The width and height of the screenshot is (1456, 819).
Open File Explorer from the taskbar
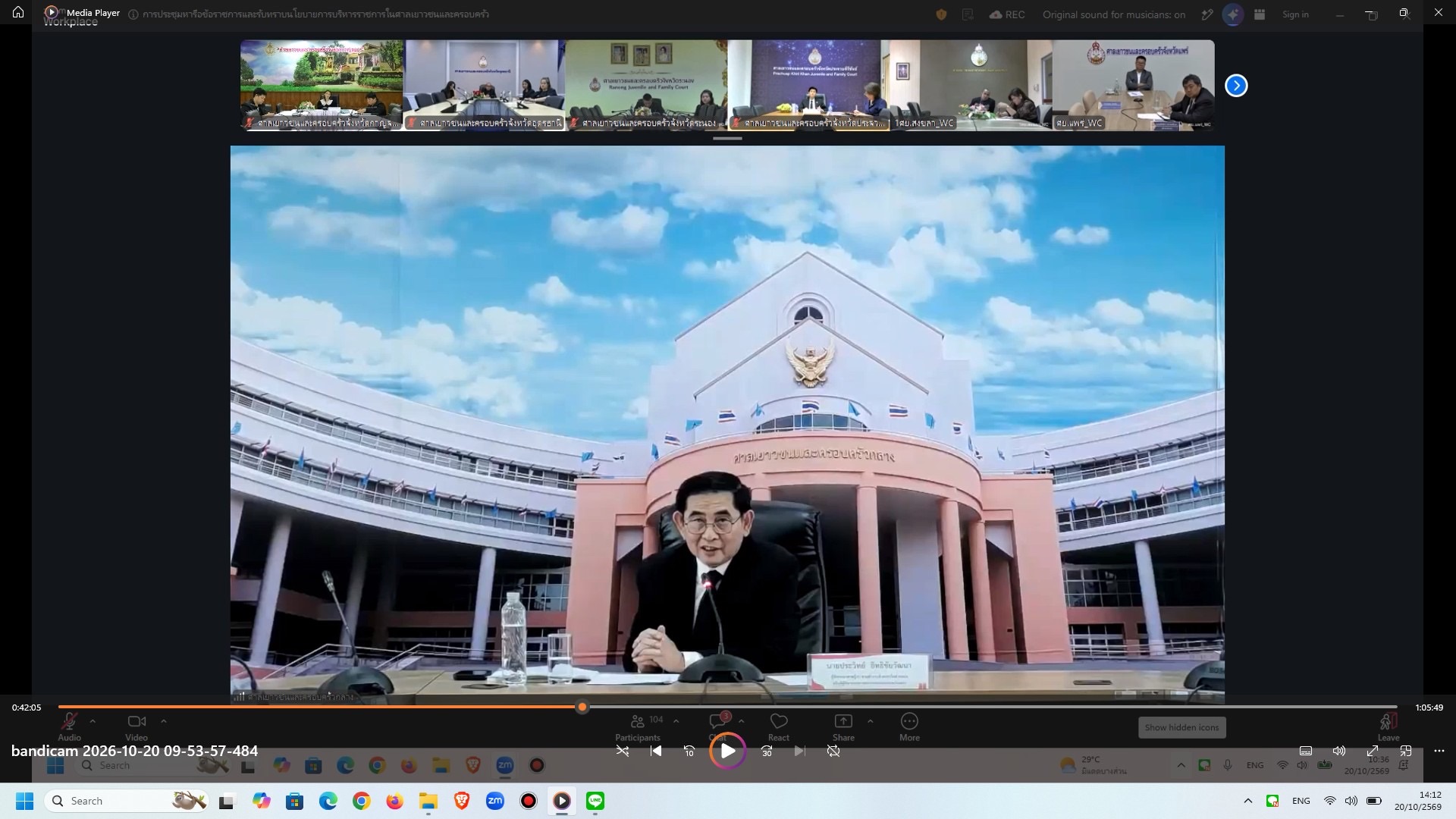coord(428,801)
